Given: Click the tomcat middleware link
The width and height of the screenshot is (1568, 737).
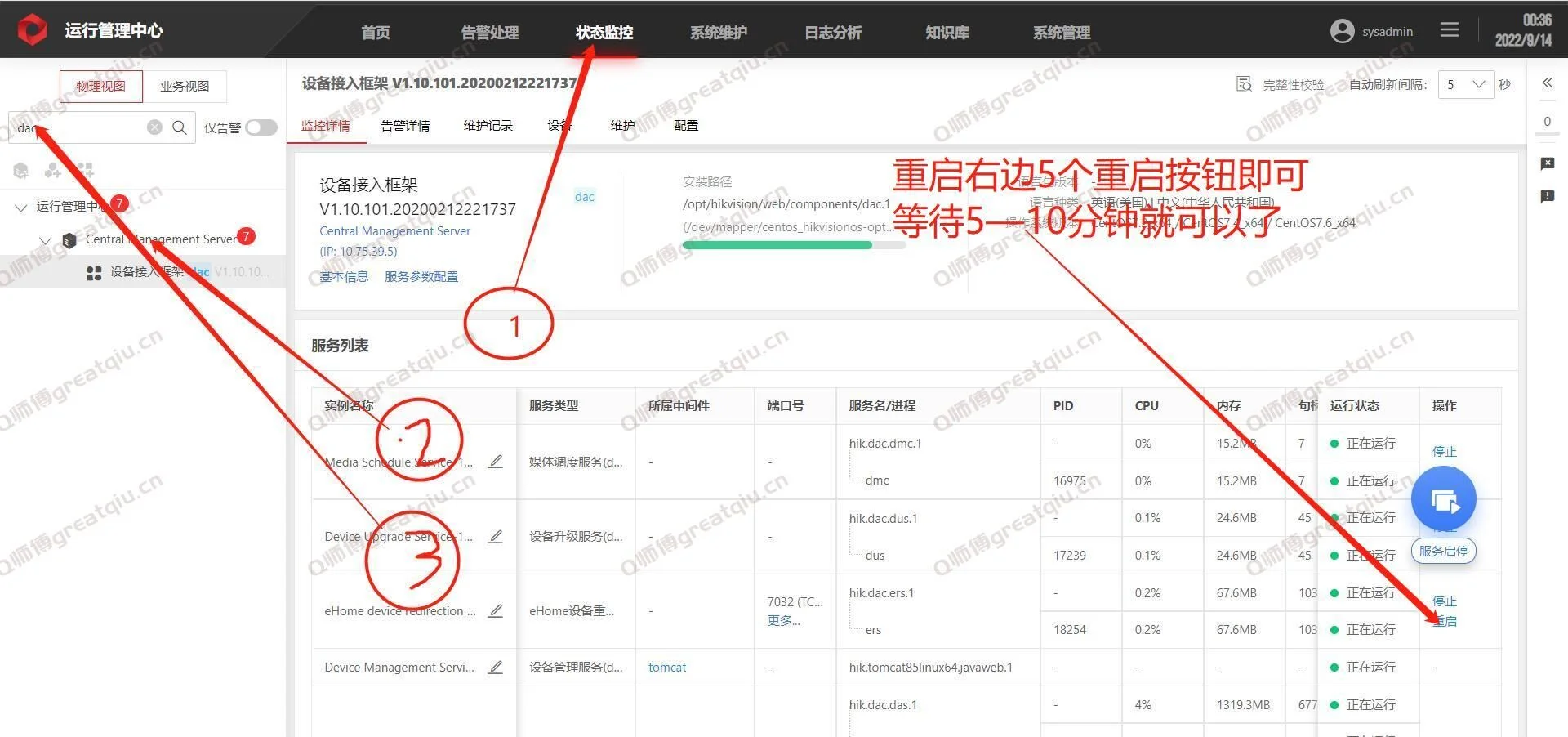Looking at the screenshot, I should 667,668.
